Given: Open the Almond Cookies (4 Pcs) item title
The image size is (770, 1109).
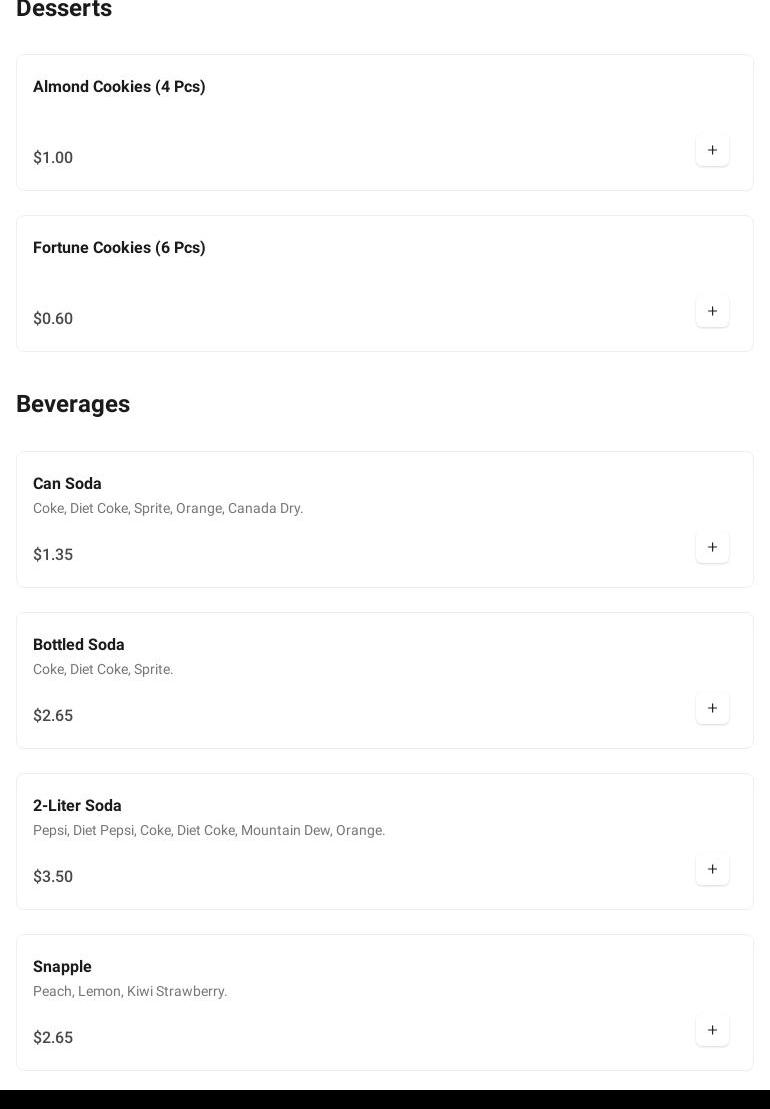Looking at the screenshot, I should point(119,87).
